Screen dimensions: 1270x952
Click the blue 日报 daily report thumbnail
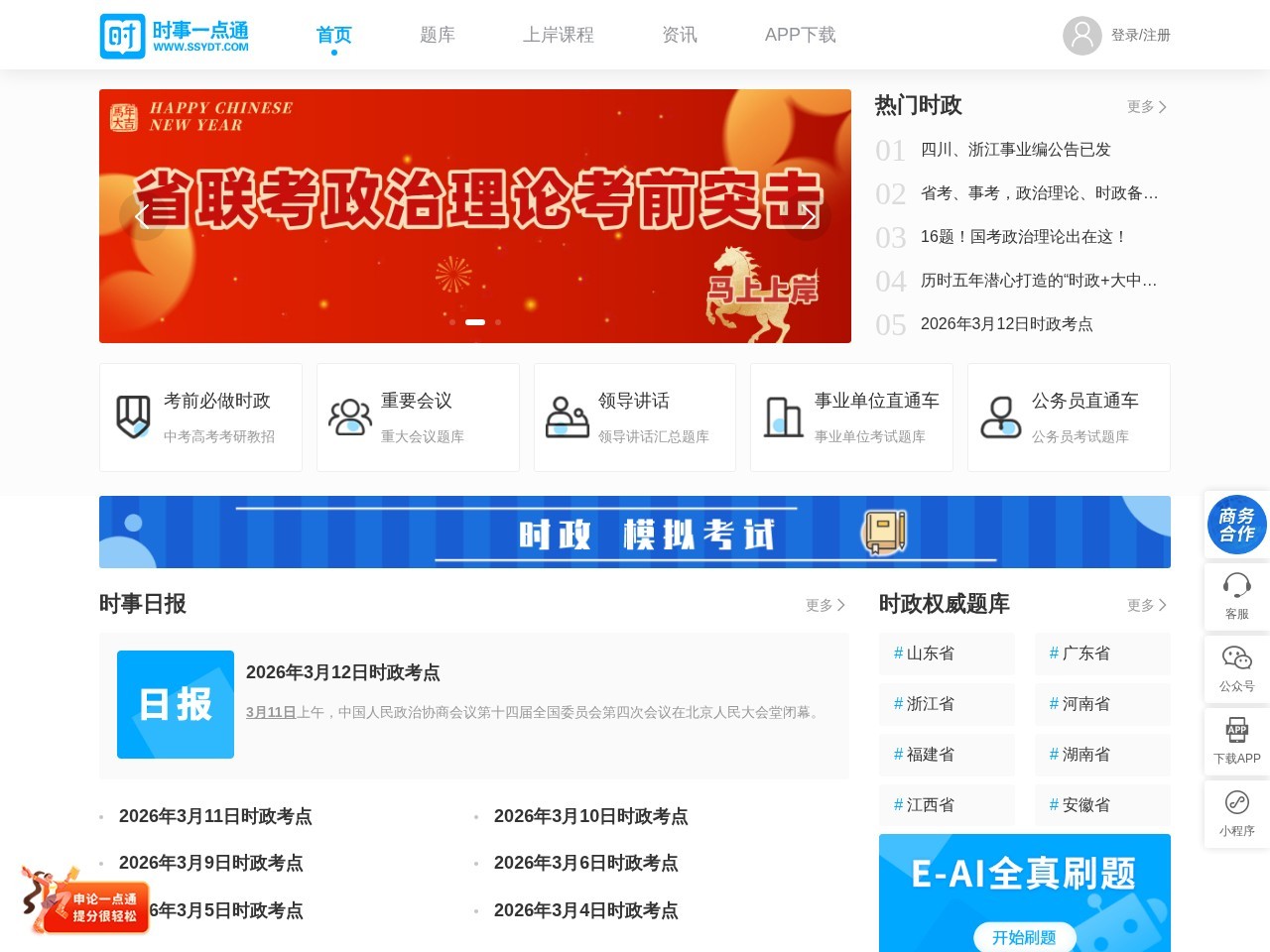(x=175, y=704)
